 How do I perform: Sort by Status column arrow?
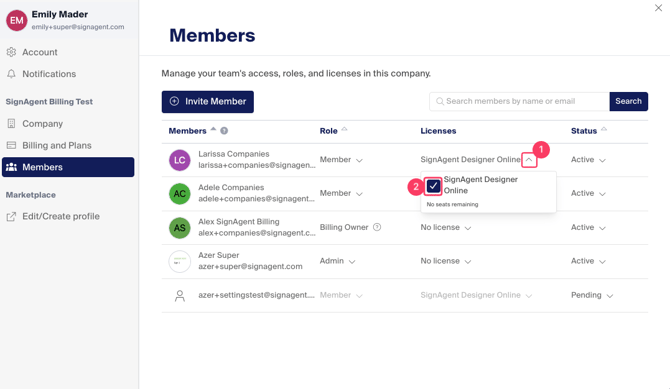click(x=604, y=130)
